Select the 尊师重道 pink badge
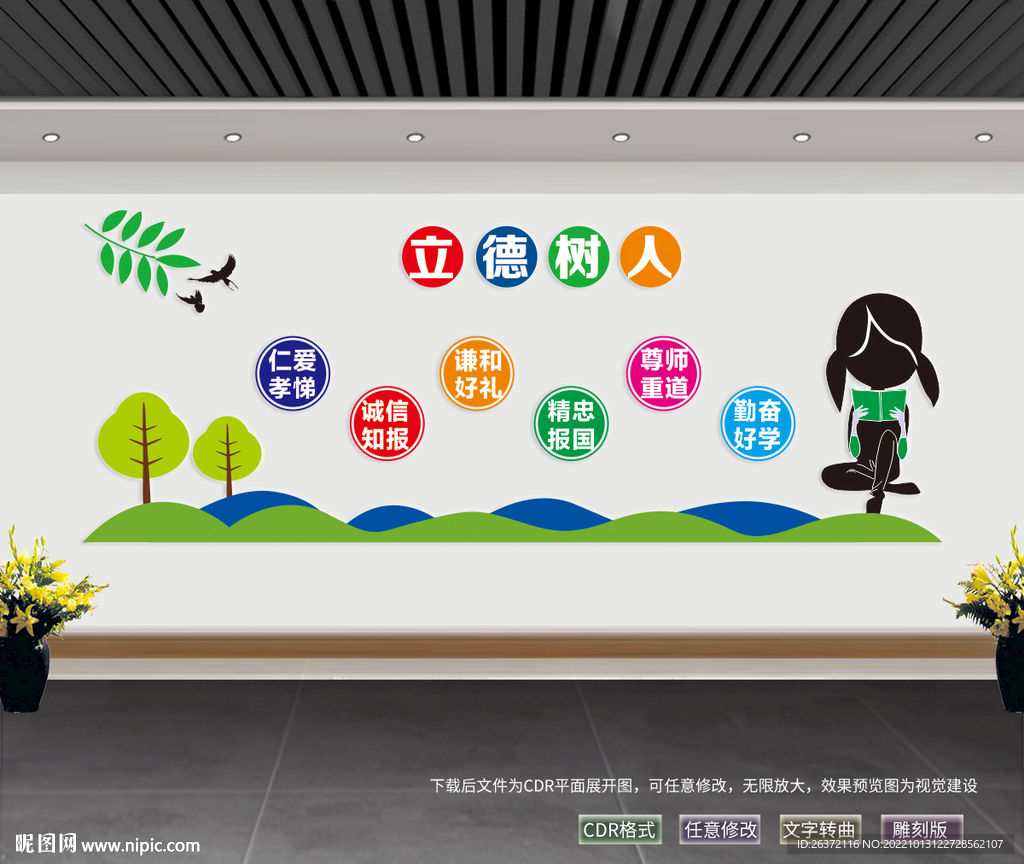 coord(664,374)
